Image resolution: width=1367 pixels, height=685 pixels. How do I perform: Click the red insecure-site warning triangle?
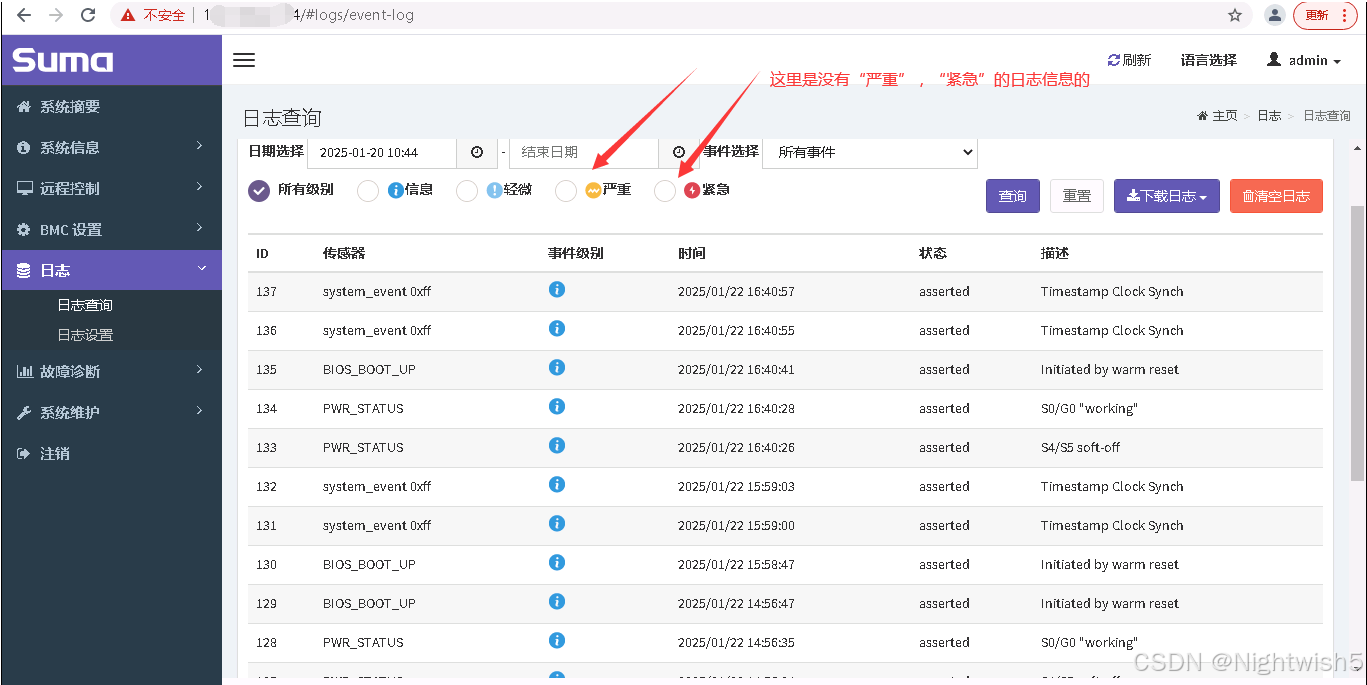point(128,15)
